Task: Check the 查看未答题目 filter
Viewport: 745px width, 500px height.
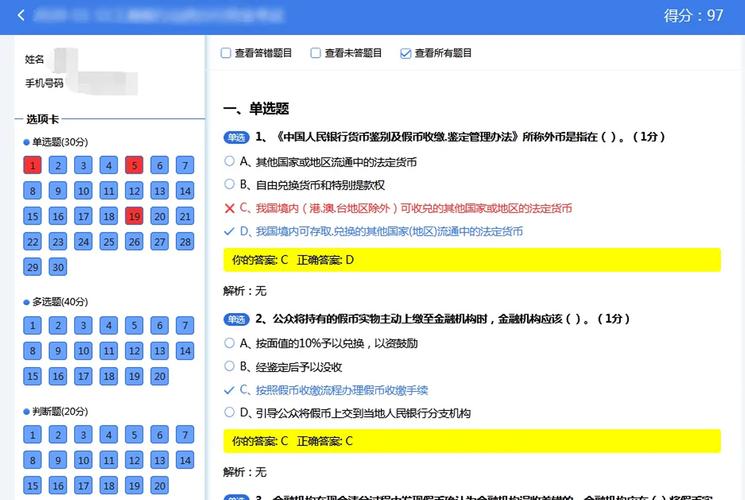Action: 316,53
